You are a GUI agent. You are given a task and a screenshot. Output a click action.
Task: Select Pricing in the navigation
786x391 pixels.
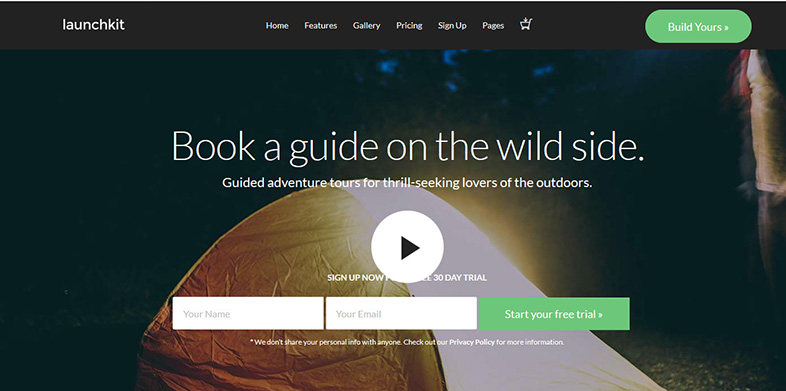409,26
